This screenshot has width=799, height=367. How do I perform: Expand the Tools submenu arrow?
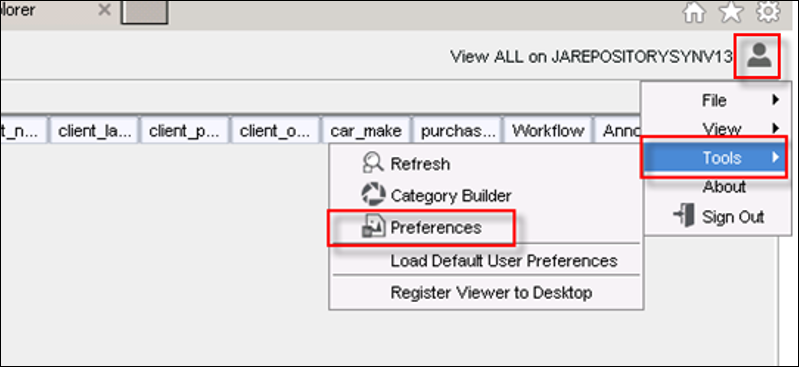[776, 158]
